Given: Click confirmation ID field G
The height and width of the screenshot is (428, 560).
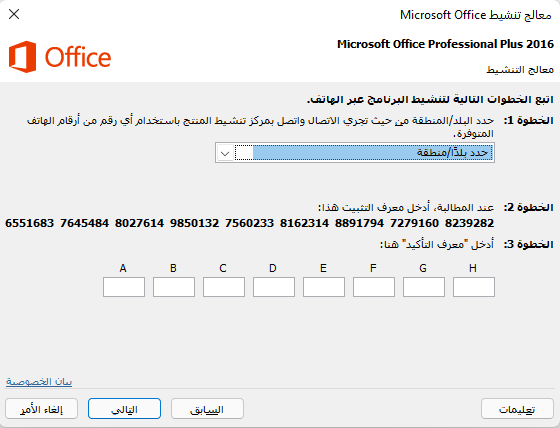Looking at the screenshot, I should pyautogui.click(x=424, y=287).
